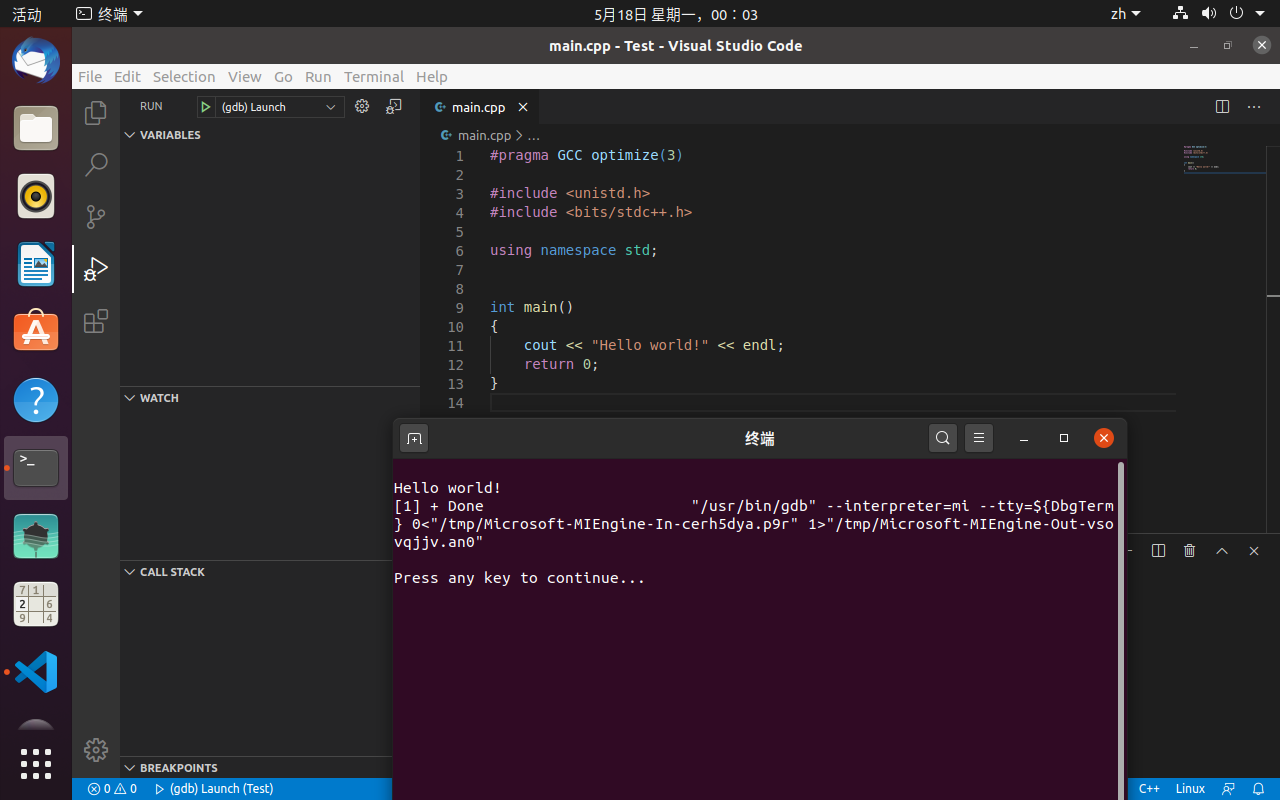1280x800 pixels.
Task: Change the C++ language mode in status bar
Action: click(1149, 789)
